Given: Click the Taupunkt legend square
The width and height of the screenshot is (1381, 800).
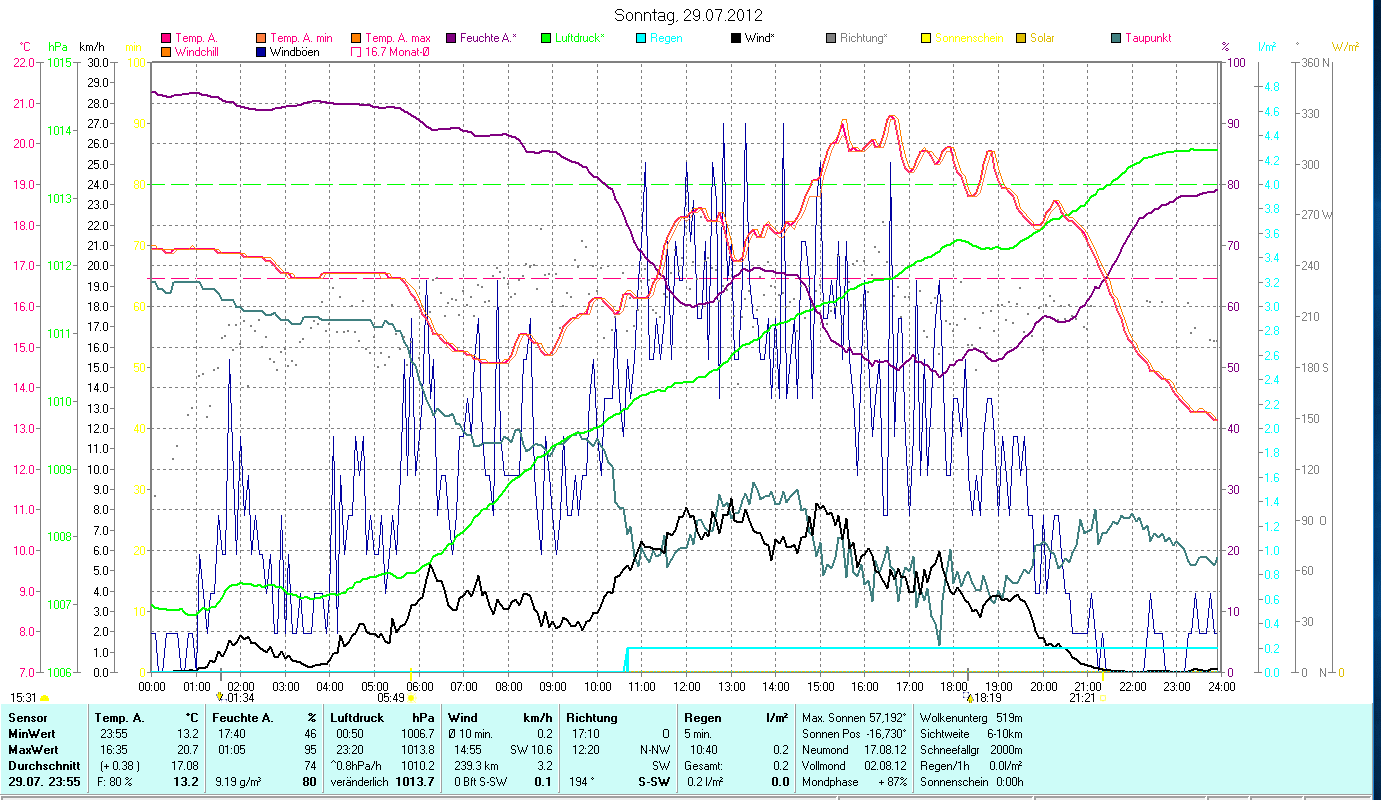Looking at the screenshot, I should [1115, 38].
